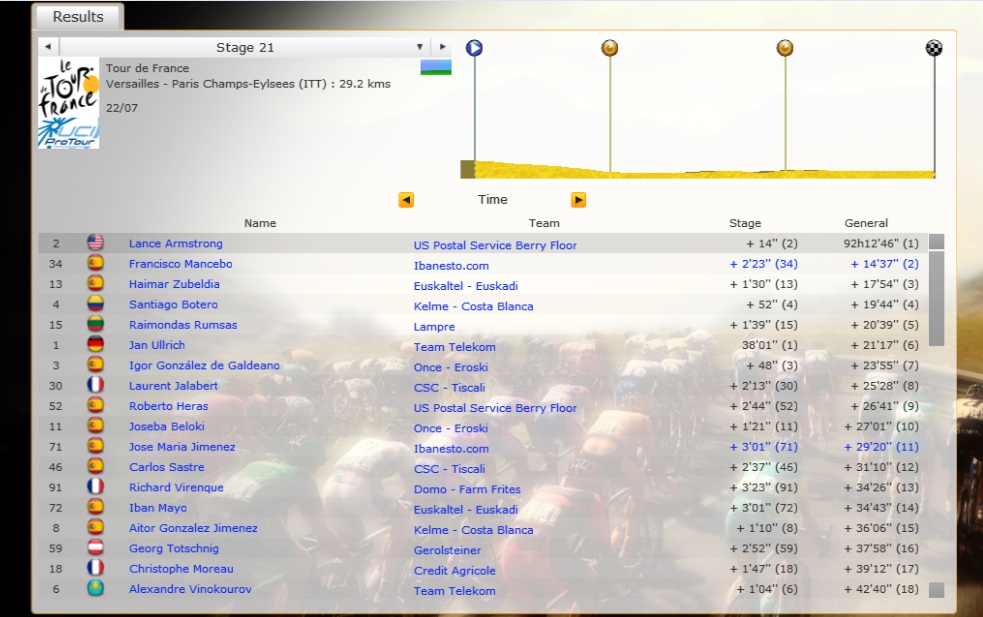Click the second intermediate checkpoint marker

click(785, 48)
